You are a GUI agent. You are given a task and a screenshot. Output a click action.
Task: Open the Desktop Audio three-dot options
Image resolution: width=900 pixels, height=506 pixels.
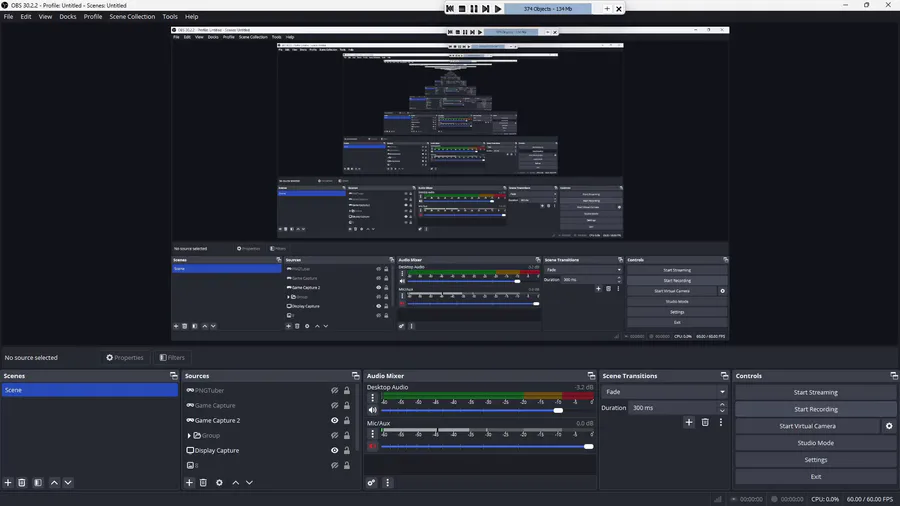(373, 398)
